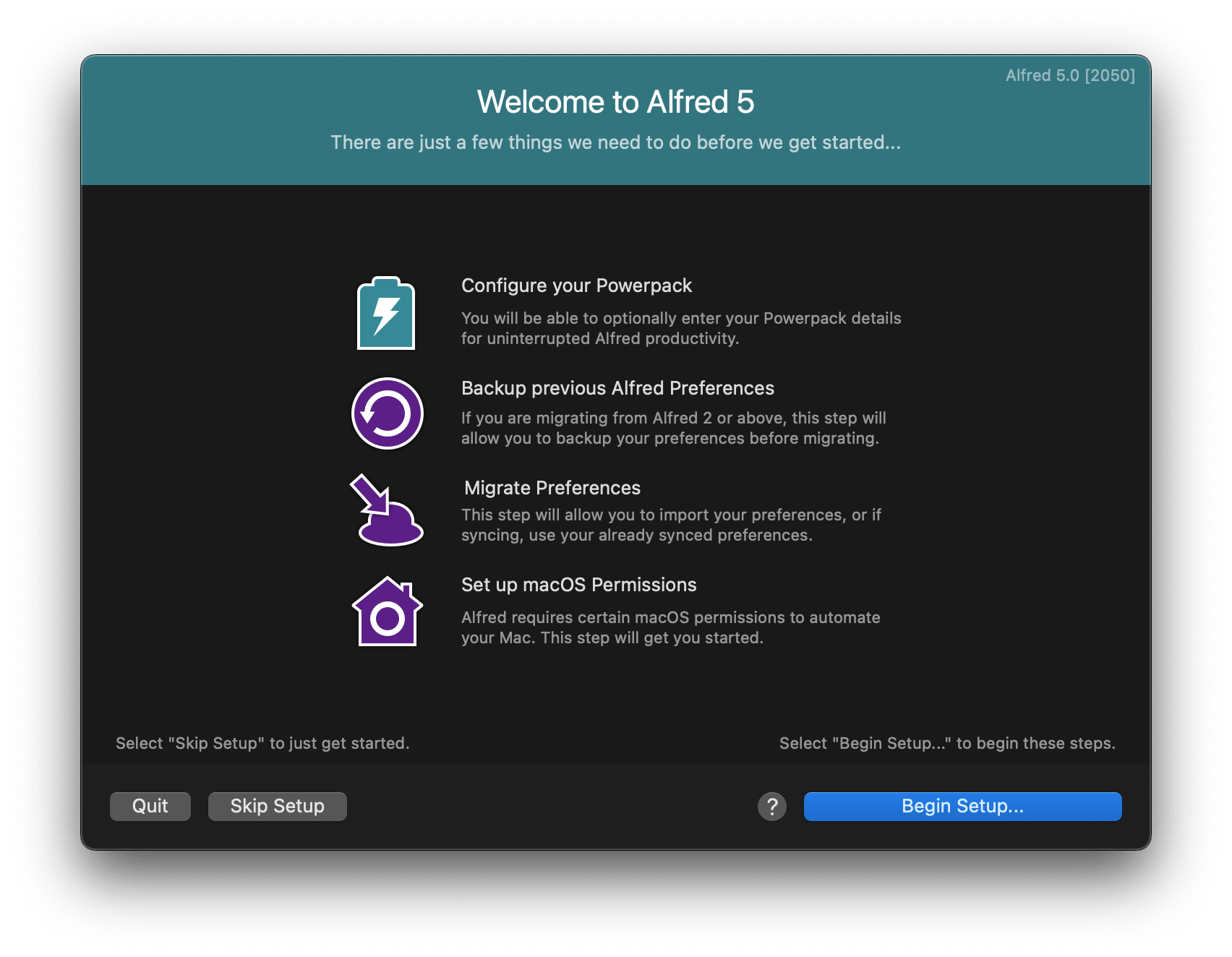This screenshot has height=957, width=1232.
Task: Click the Backup previous Alfred Preferences heading
Action: [617, 388]
